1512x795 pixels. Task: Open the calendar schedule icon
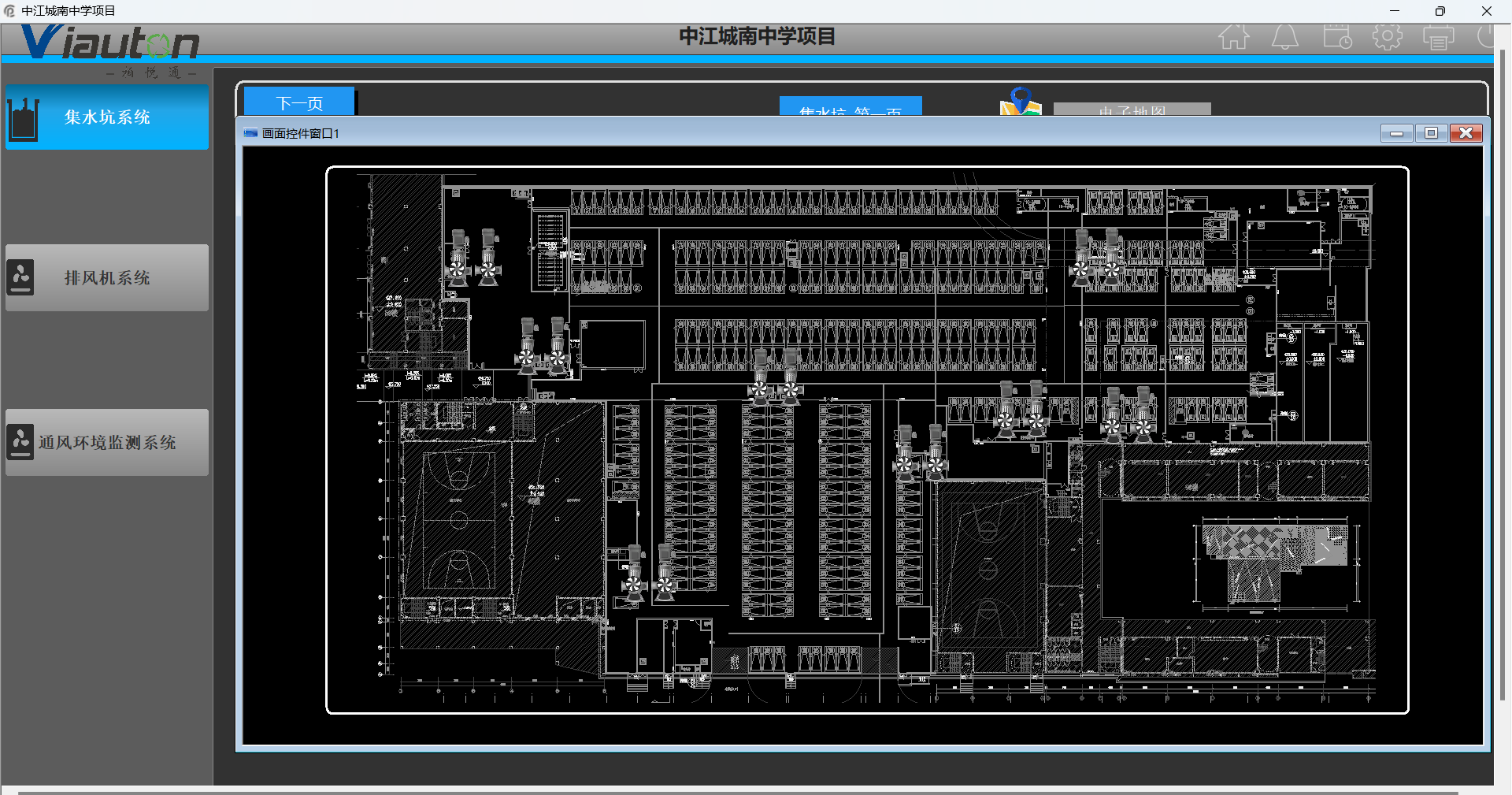[x=1337, y=37]
